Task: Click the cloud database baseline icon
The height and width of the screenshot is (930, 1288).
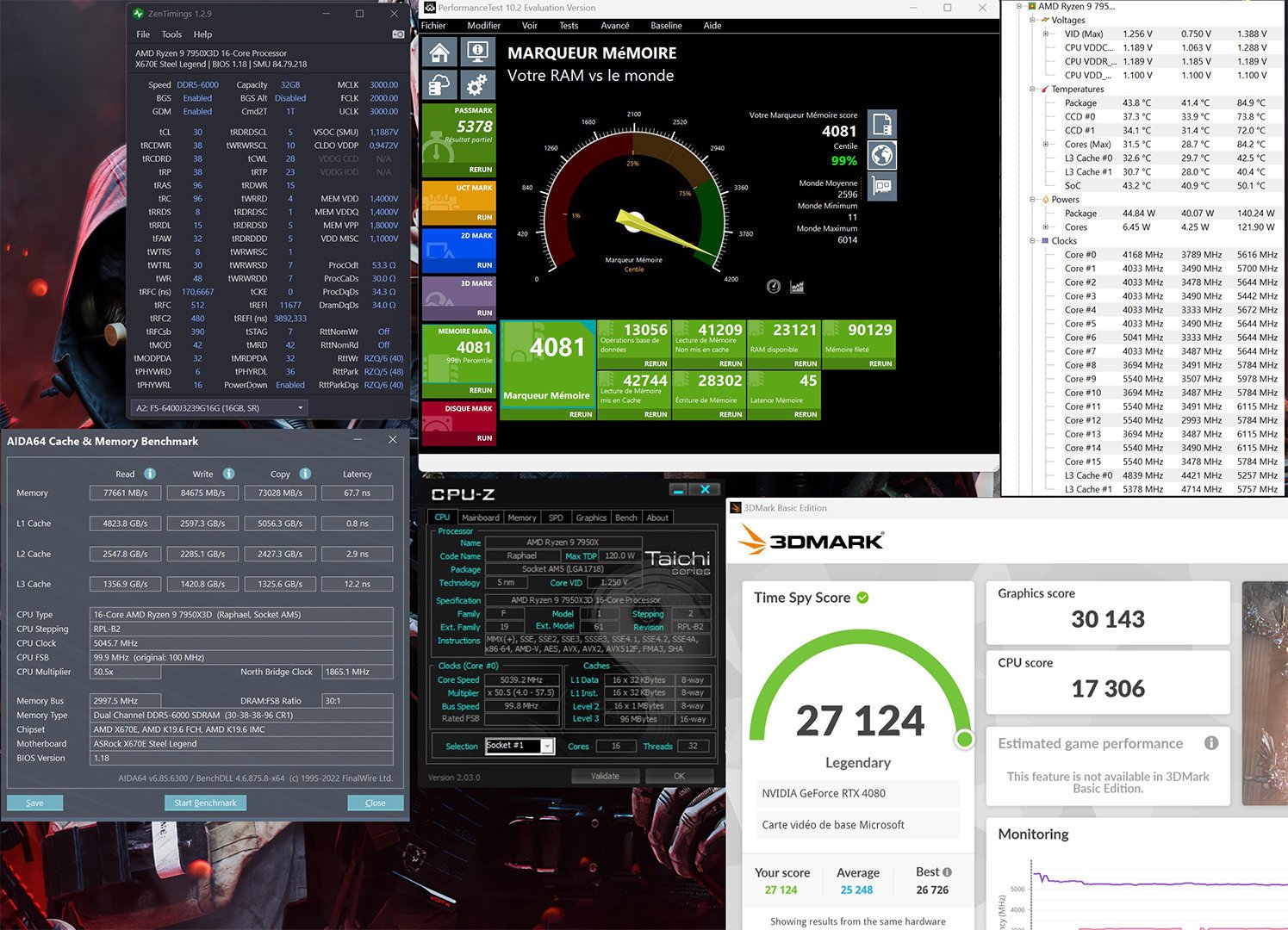Action: [x=439, y=85]
